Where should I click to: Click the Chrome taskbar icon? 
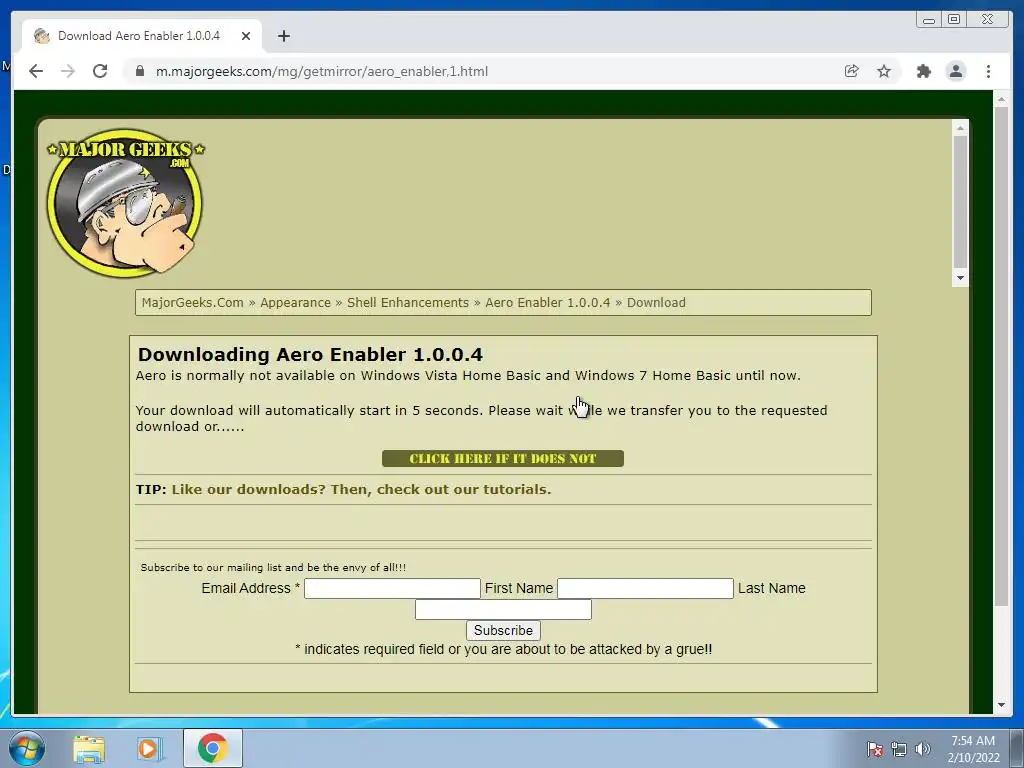point(212,748)
